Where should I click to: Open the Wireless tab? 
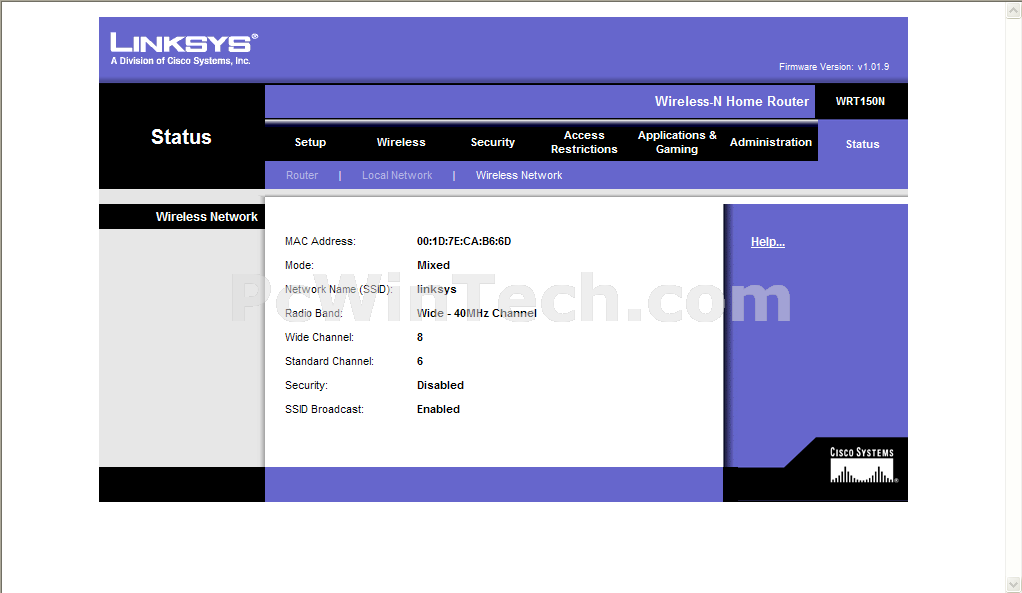point(401,142)
